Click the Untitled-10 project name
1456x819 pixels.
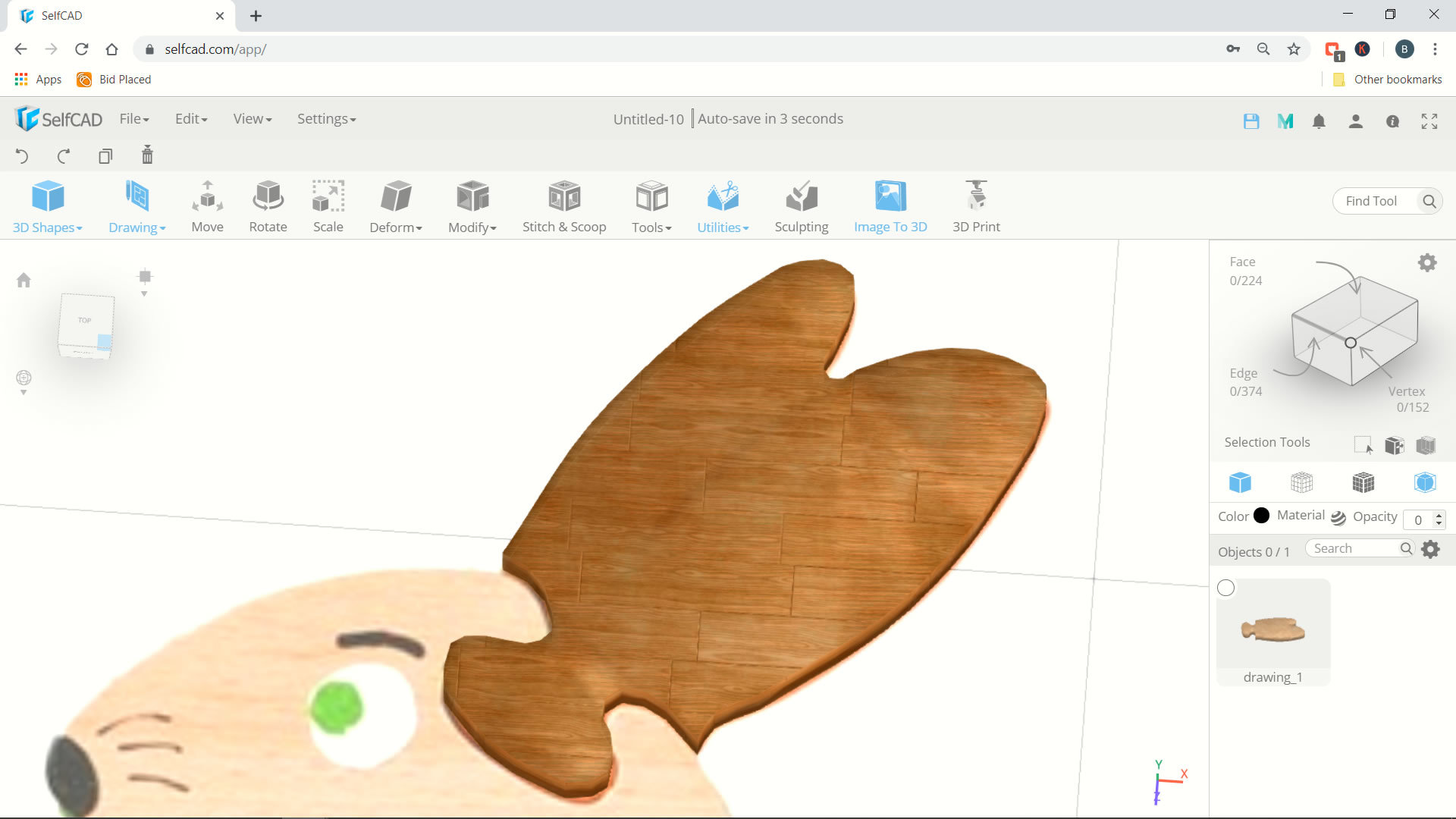click(648, 119)
